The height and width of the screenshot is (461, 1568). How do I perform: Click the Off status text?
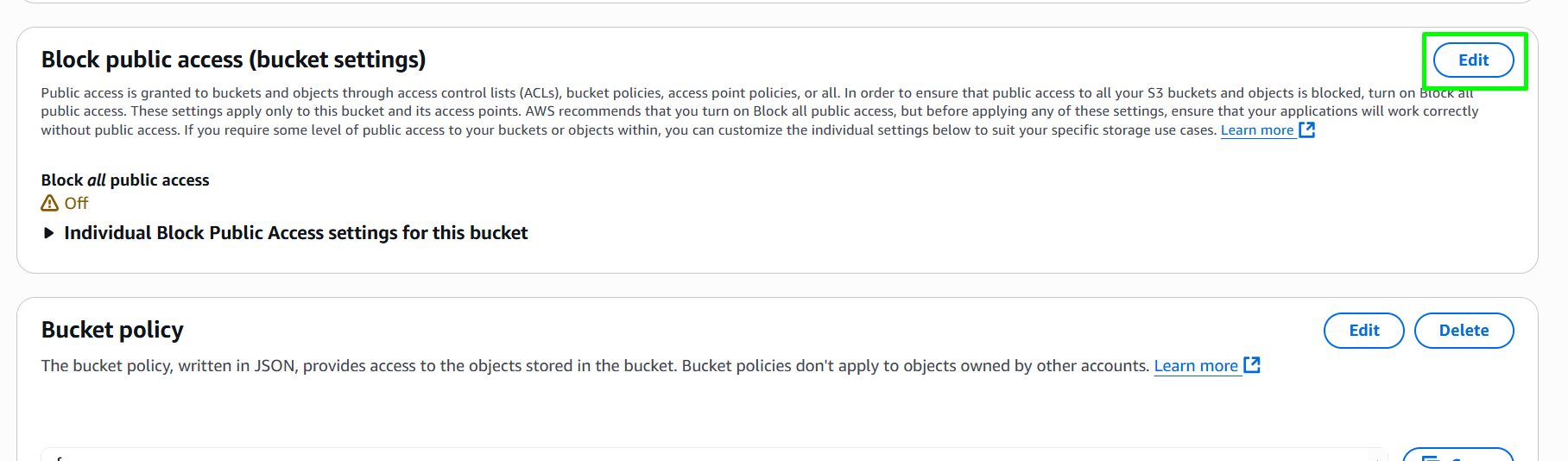(76, 203)
